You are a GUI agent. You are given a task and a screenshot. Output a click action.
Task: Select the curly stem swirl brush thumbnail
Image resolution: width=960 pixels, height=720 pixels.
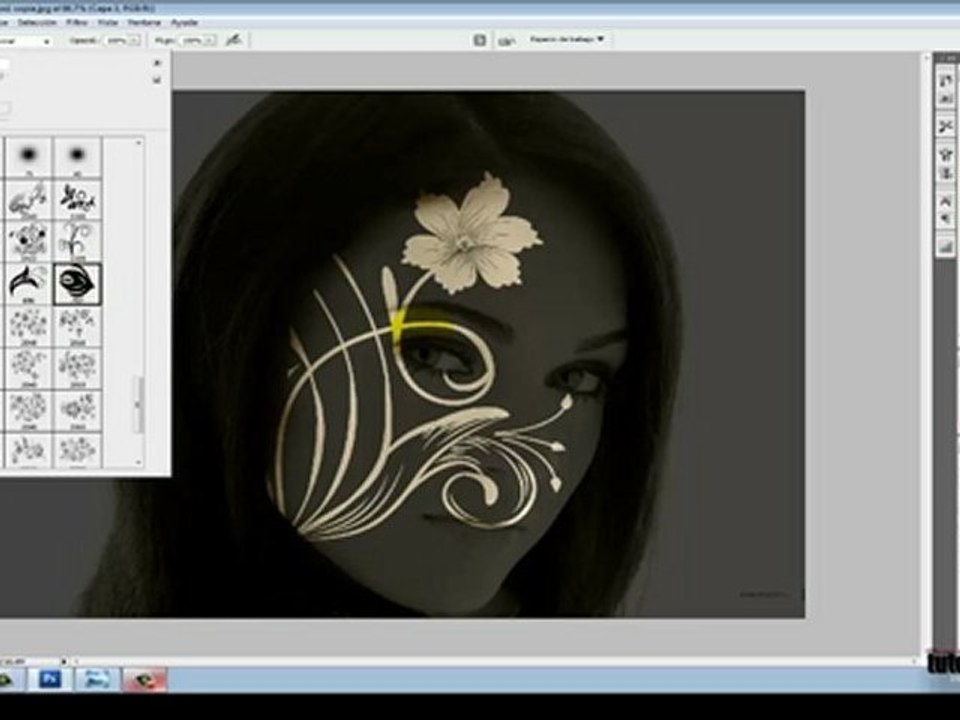(77, 241)
